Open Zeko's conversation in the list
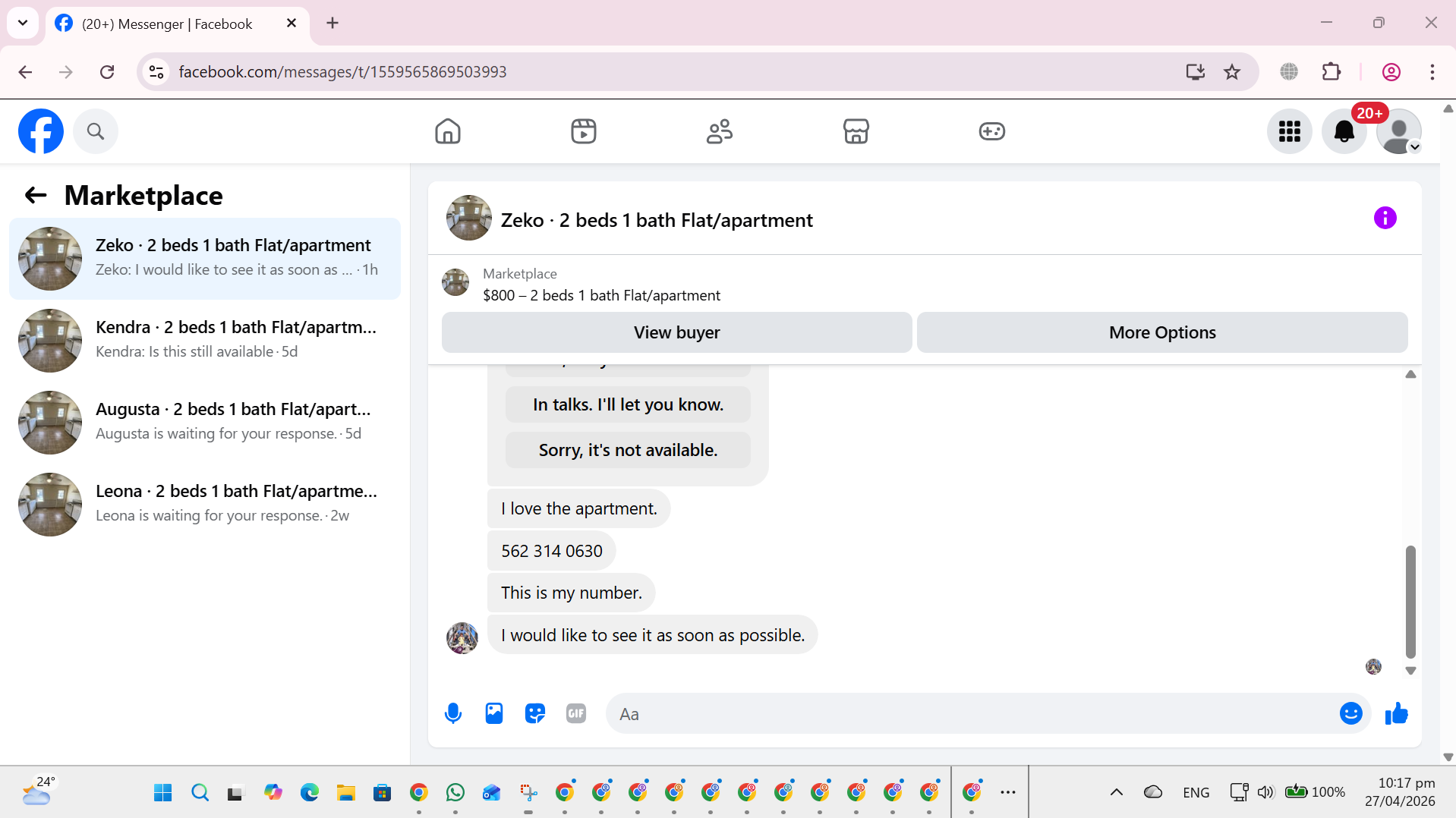Image resolution: width=1456 pixels, height=818 pixels. coord(205,259)
